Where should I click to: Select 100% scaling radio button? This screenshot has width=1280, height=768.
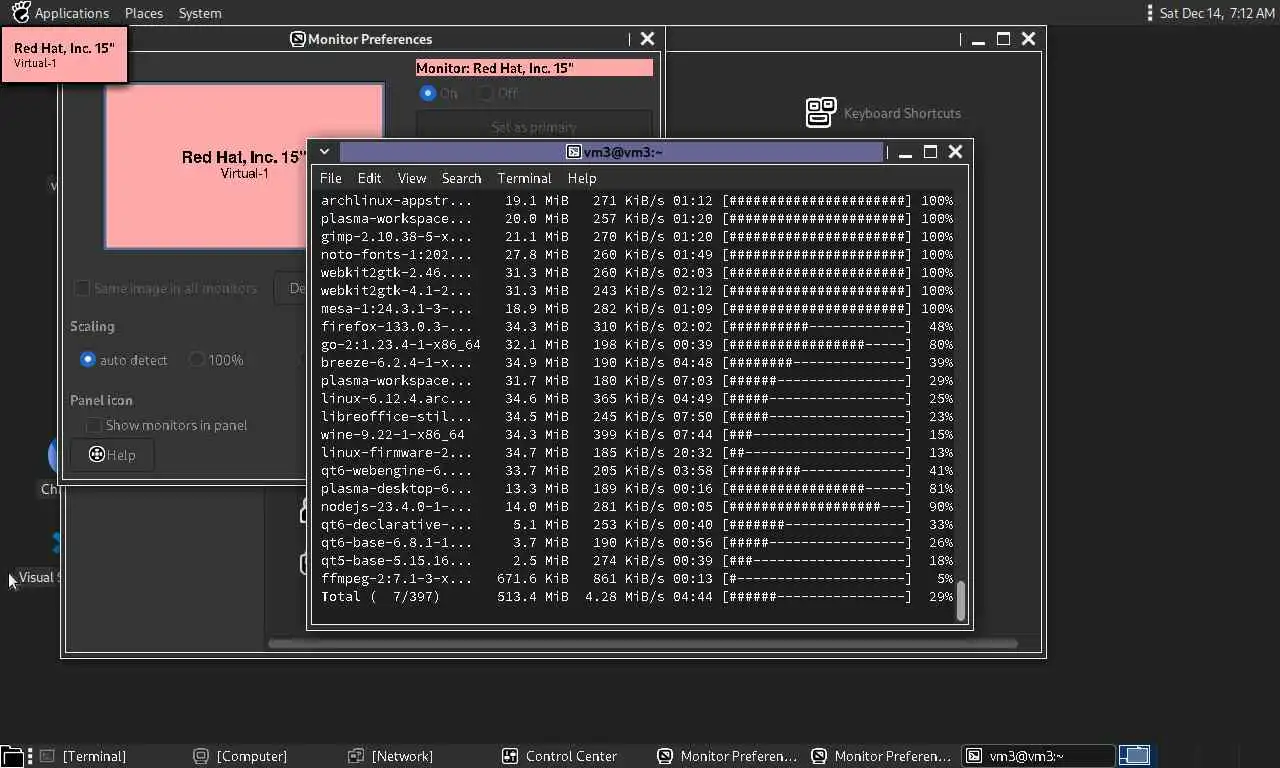tap(197, 360)
